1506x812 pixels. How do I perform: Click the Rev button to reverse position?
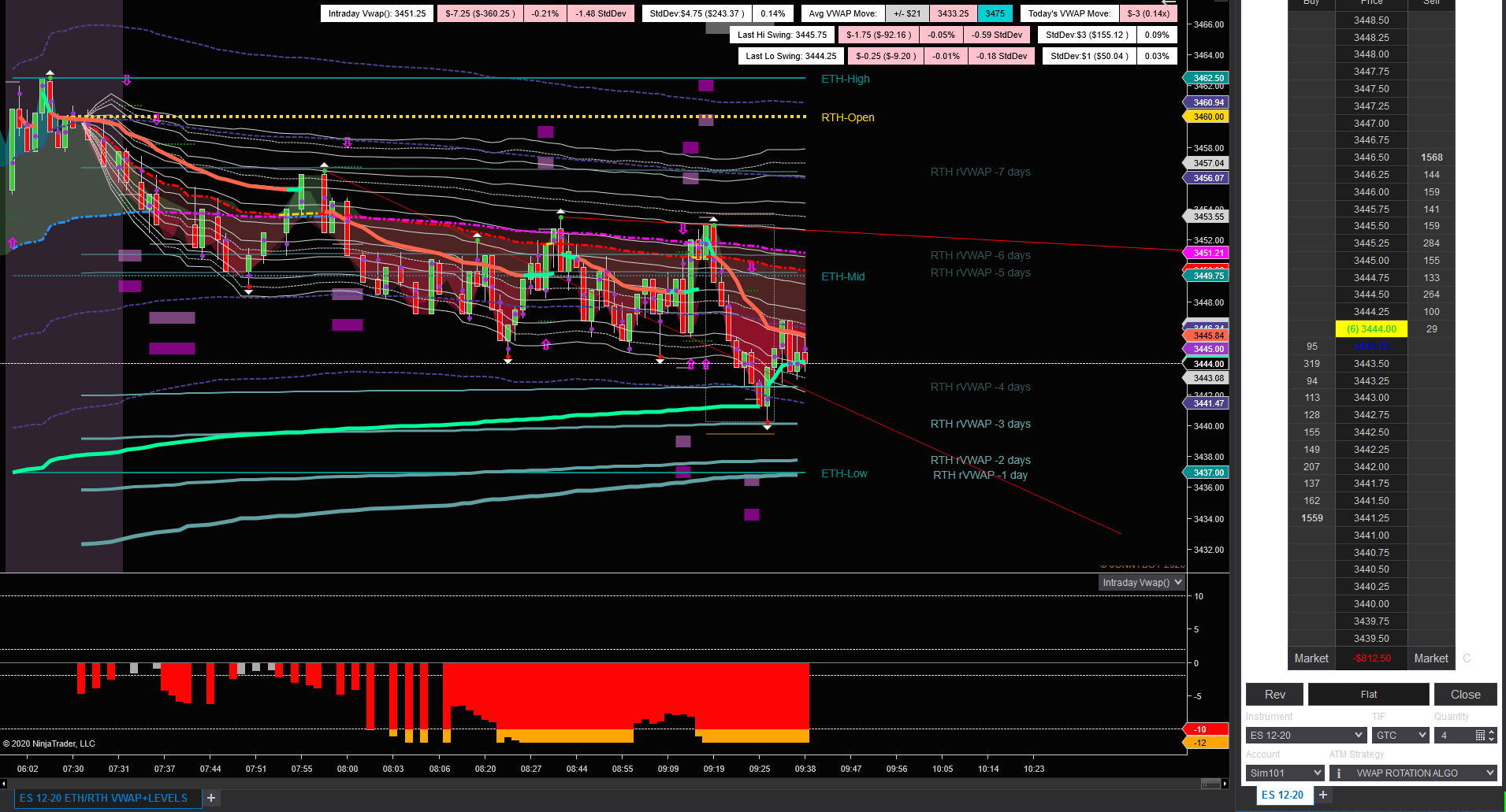coord(1274,695)
